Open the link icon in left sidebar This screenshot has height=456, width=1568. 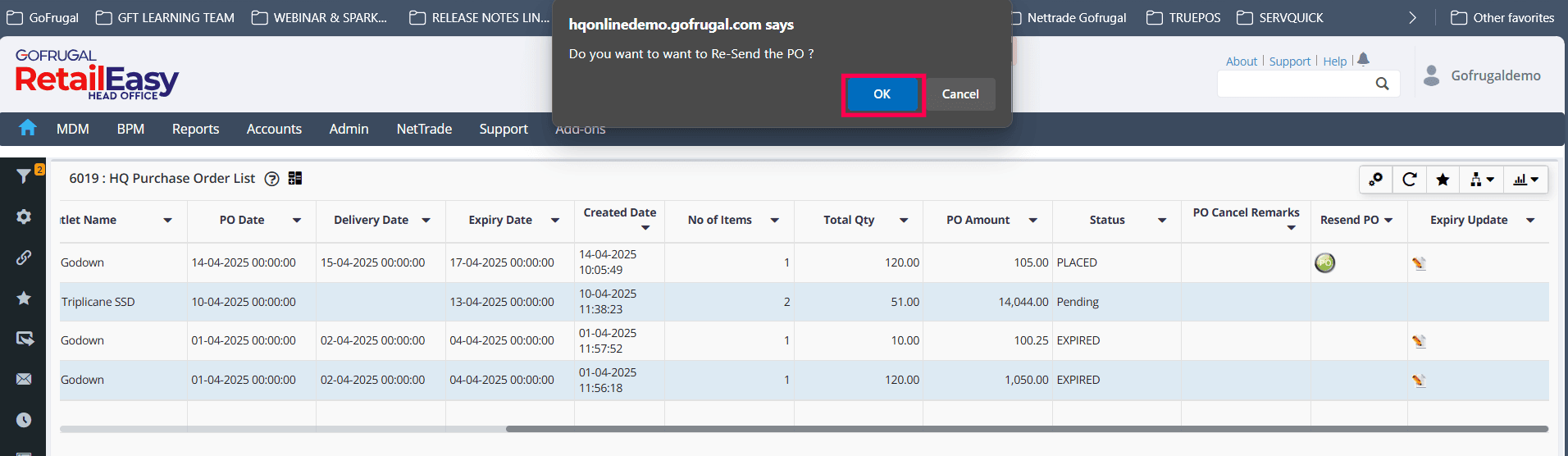click(x=24, y=258)
